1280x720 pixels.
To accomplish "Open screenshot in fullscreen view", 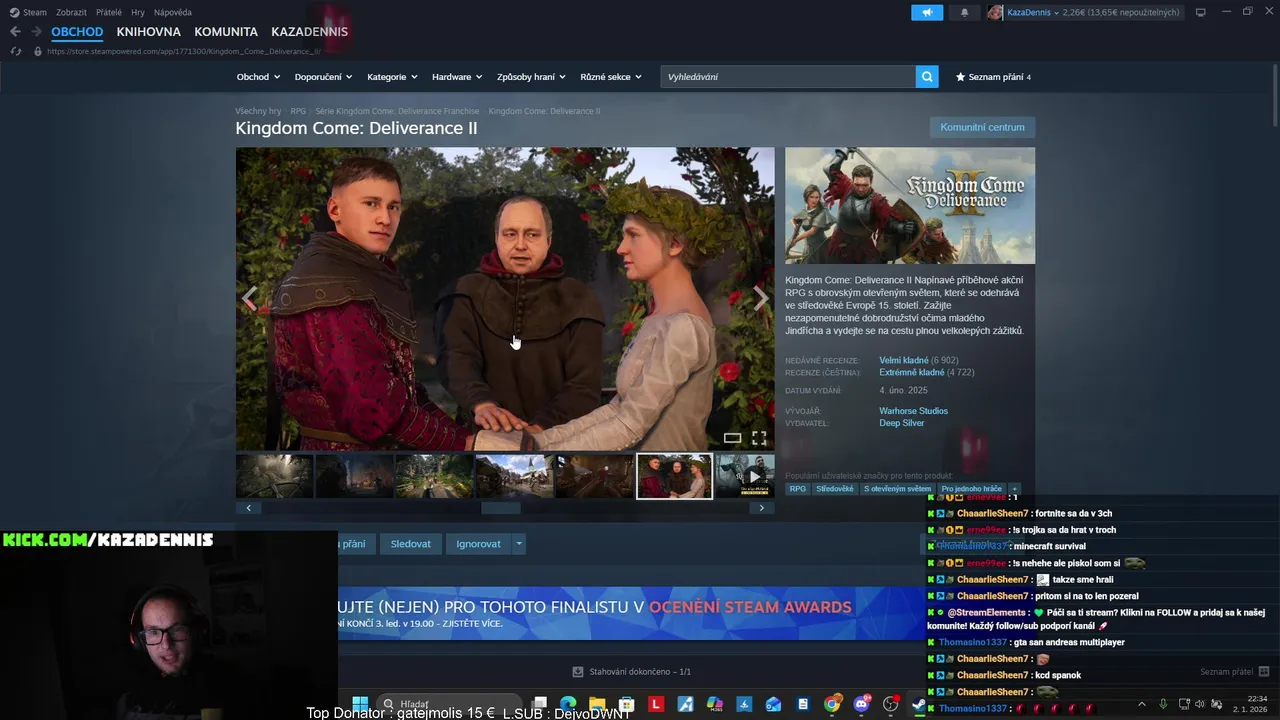I will (759, 438).
